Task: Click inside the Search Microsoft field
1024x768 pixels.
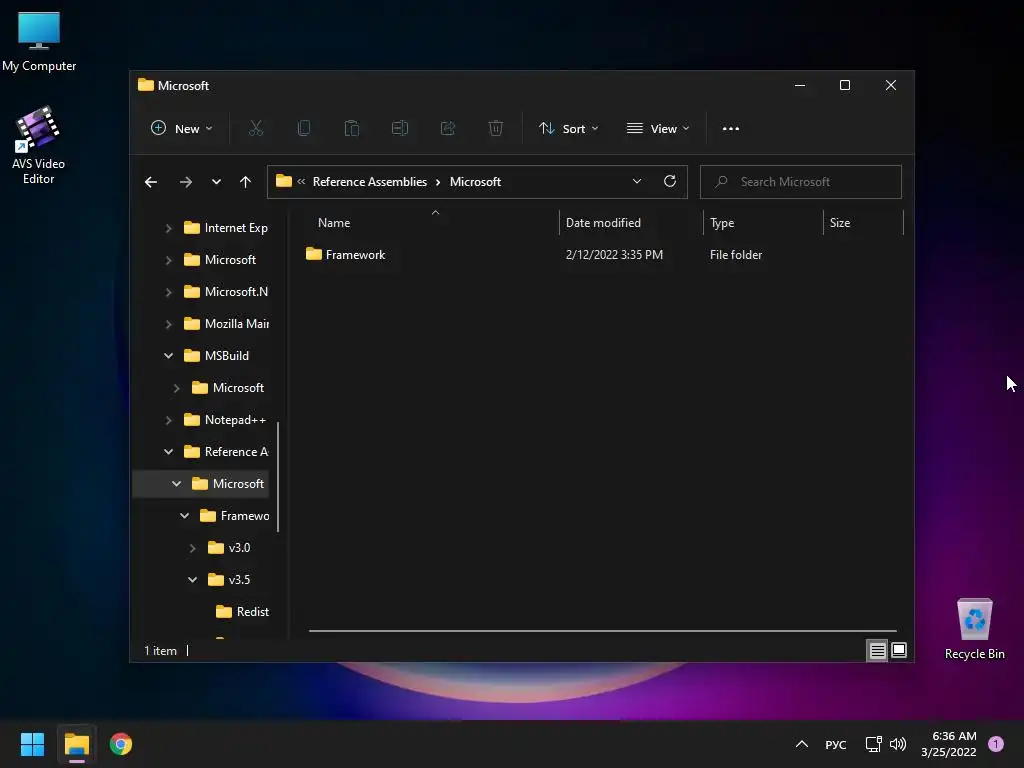Action: click(x=801, y=182)
